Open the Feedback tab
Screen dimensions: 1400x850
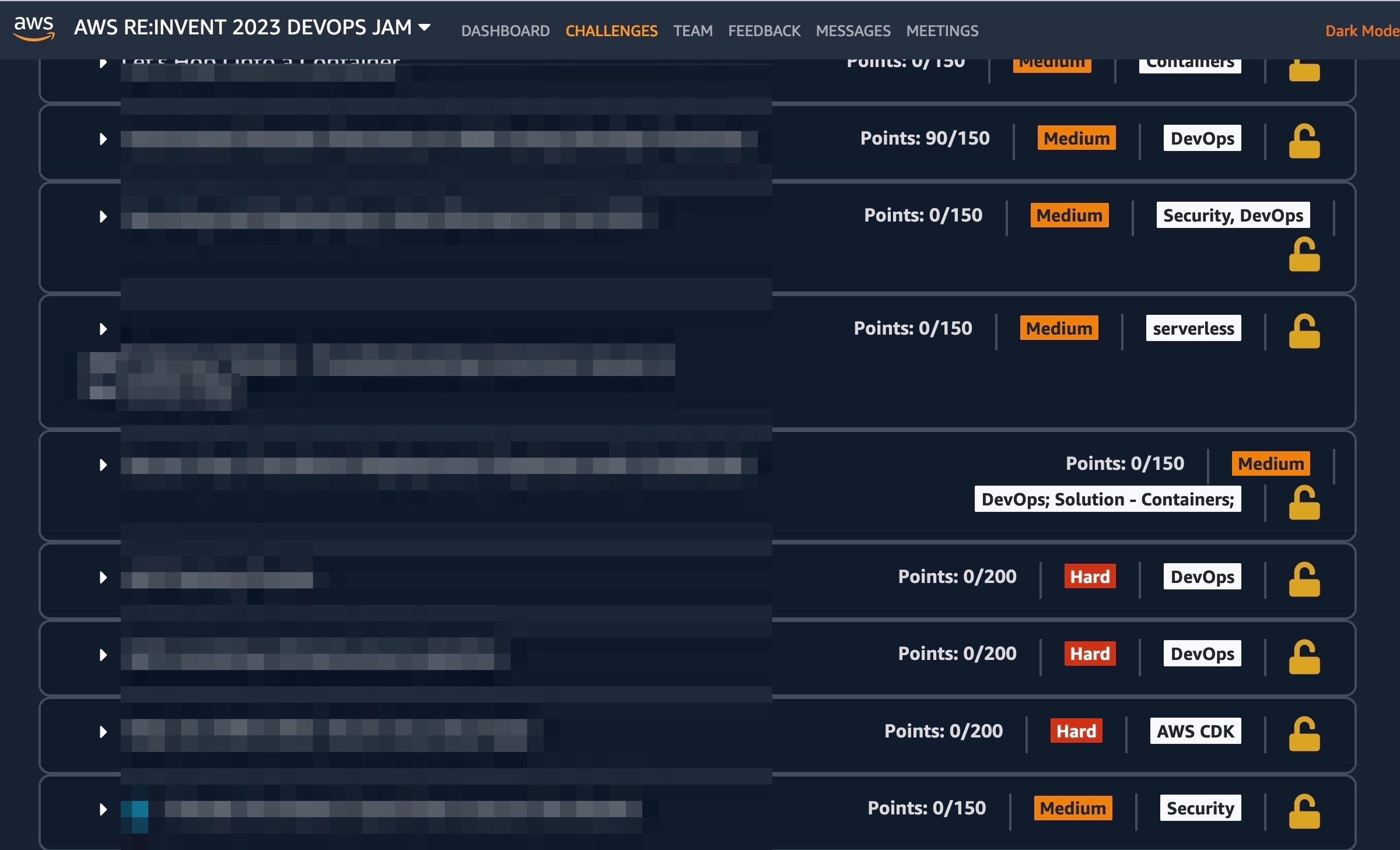(764, 31)
